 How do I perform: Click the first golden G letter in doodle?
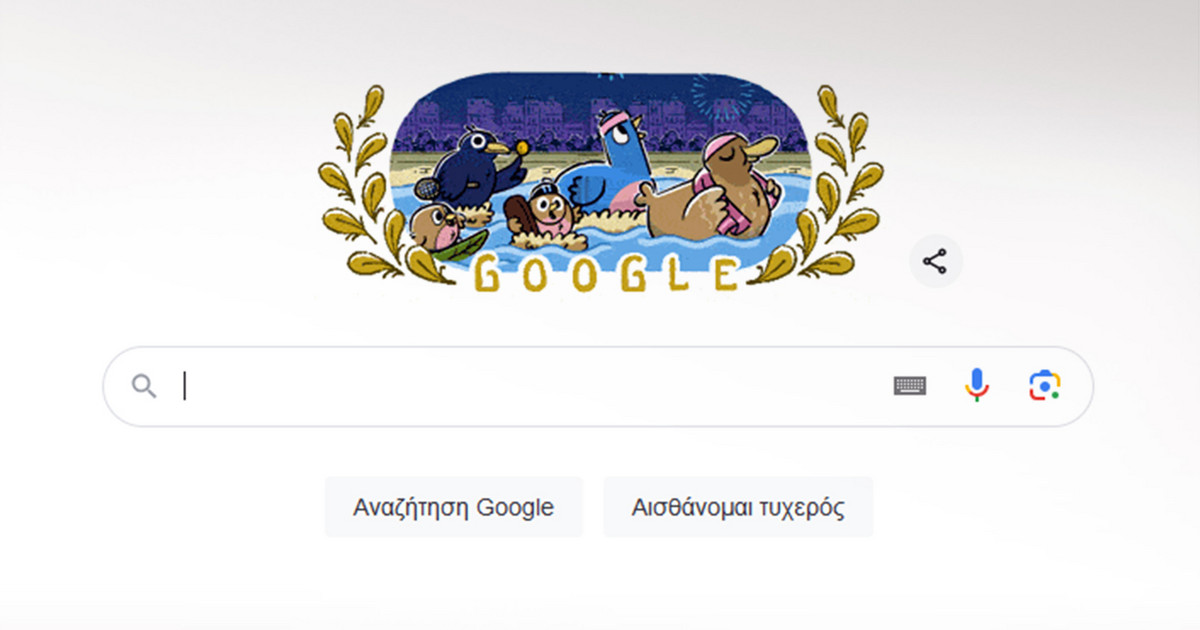pyautogui.click(x=487, y=274)
